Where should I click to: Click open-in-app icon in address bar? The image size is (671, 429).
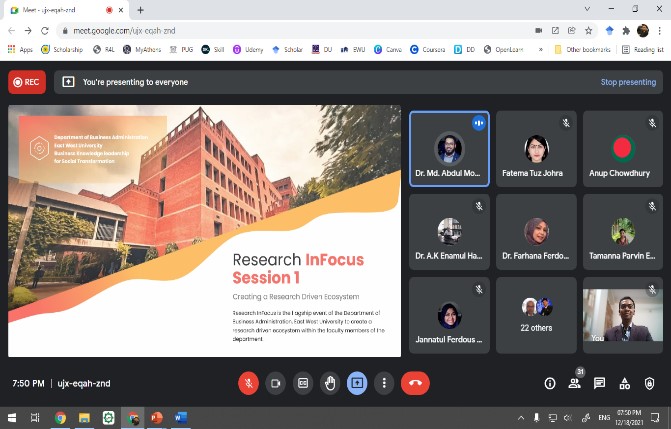tap(555, 30)
